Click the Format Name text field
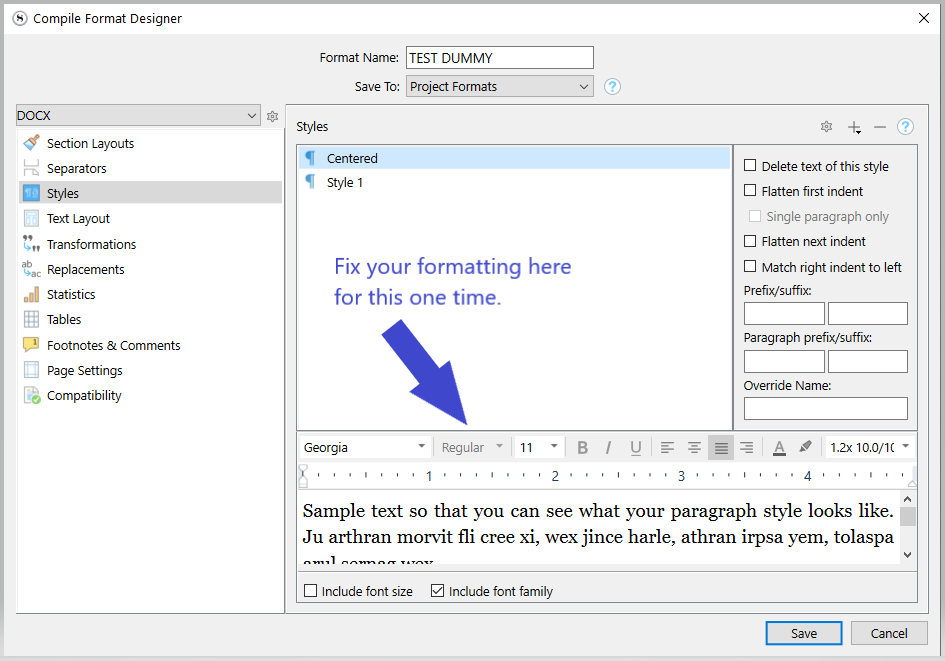Screen dimensions: 945x661 pyautogui.click(x=500, y=58)
